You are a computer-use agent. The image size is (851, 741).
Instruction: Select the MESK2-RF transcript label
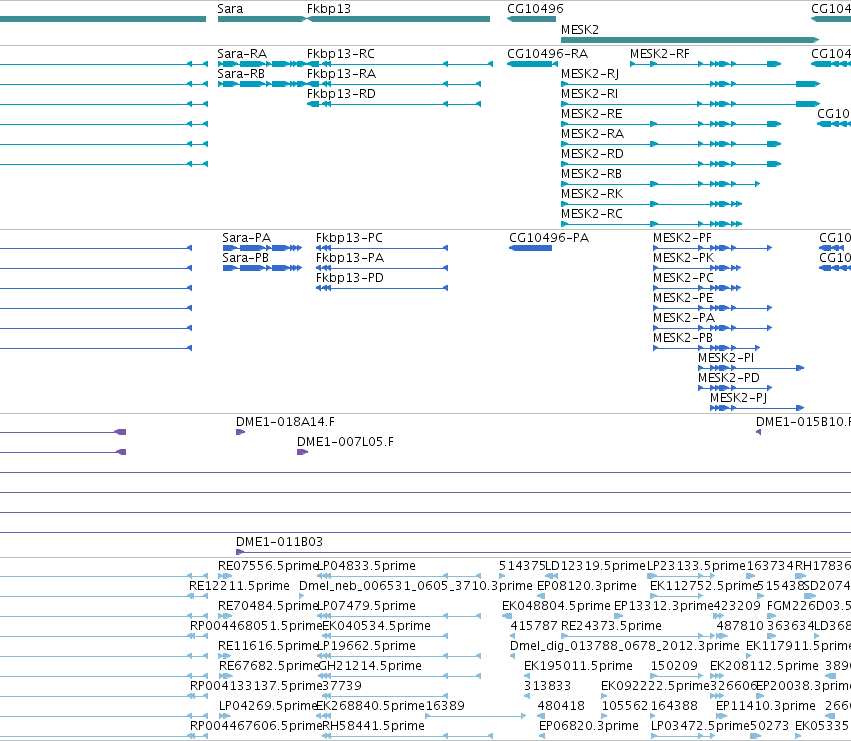click(x=660, y=54)
